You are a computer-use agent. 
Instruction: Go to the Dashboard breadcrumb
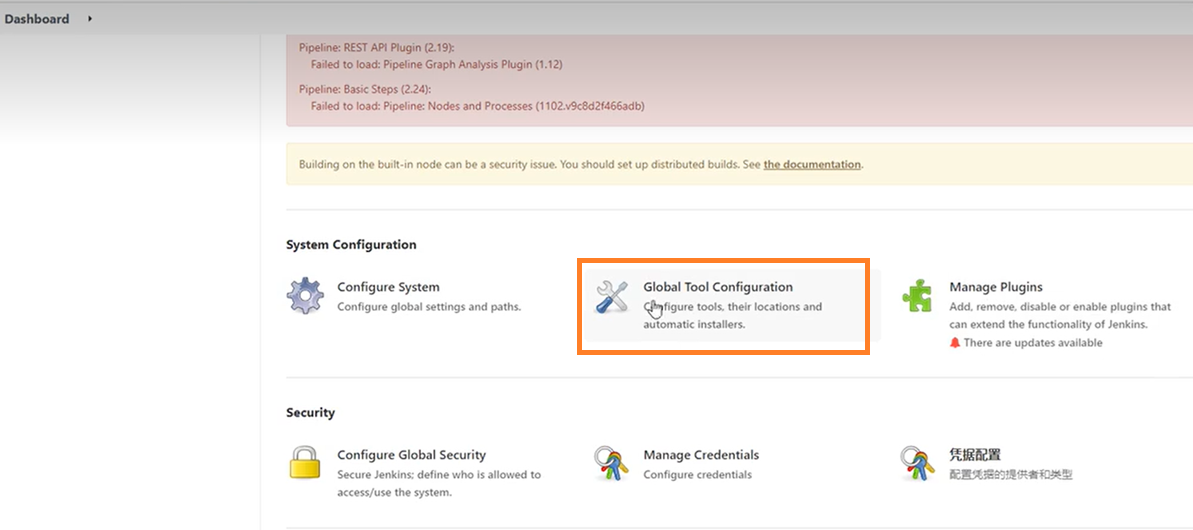click(37, 19)
